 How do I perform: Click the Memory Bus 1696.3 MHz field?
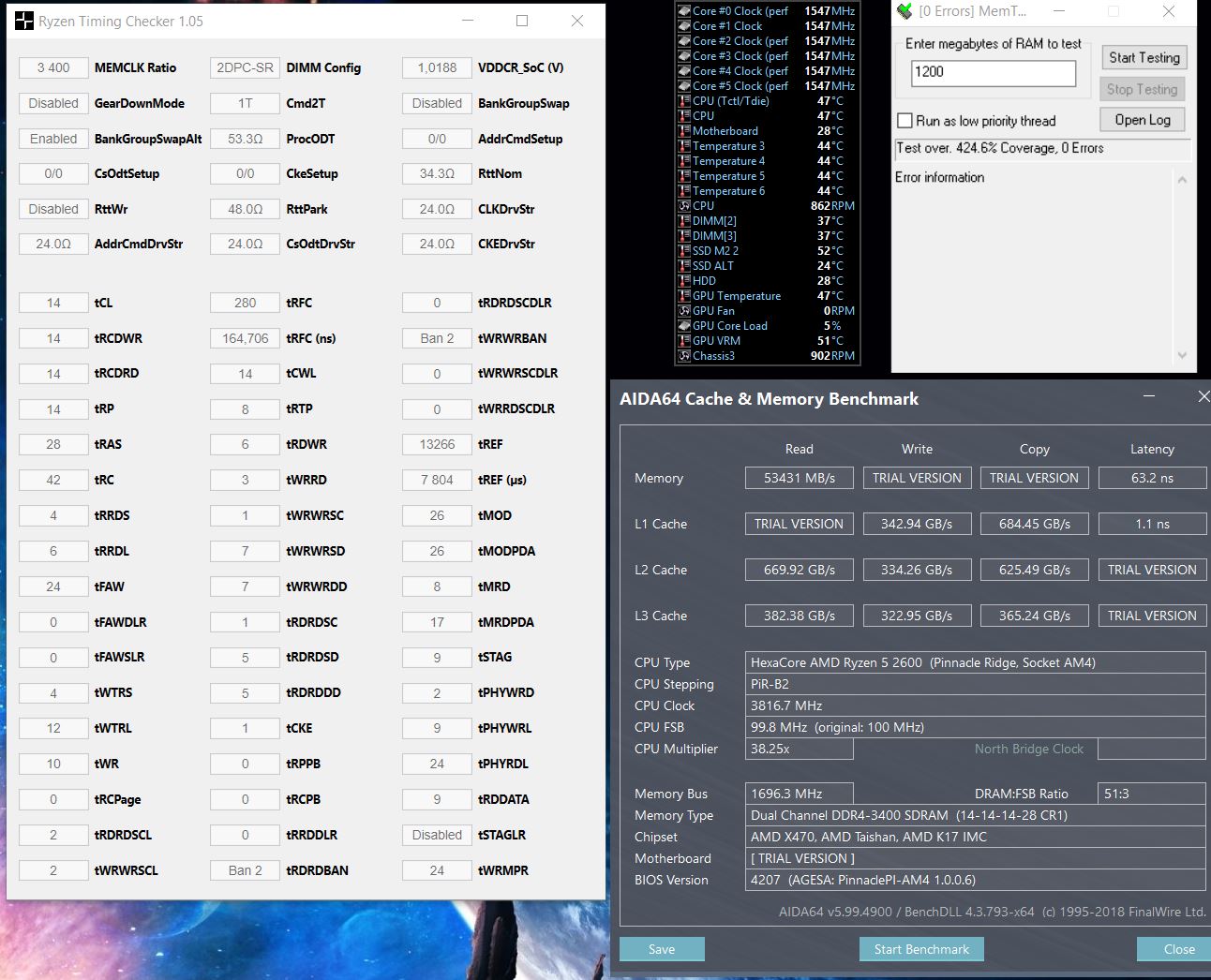(x=800, y=794)
